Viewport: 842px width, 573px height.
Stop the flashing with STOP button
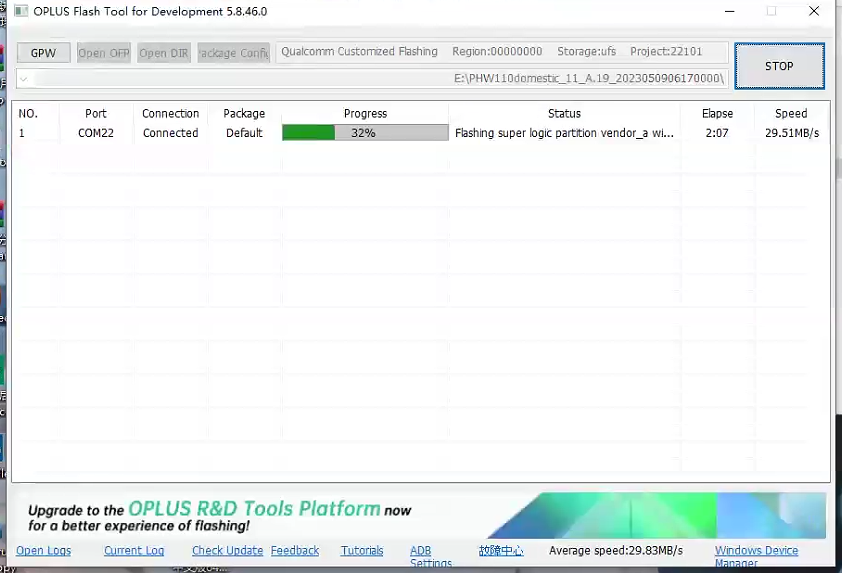click(779, 66)
